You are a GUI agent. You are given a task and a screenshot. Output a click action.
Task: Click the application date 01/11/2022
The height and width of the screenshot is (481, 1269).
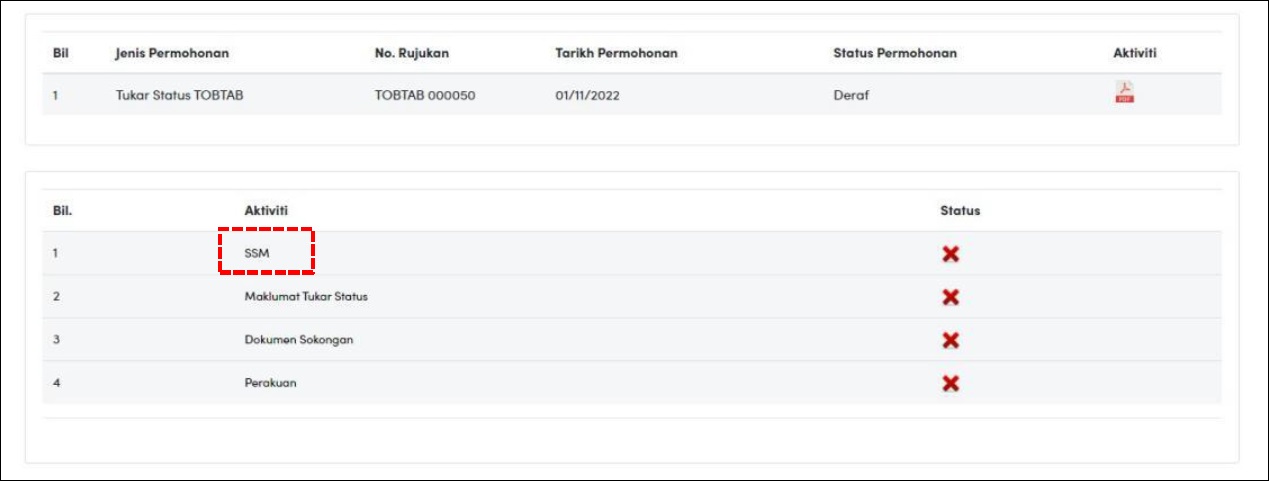[587, 96]
